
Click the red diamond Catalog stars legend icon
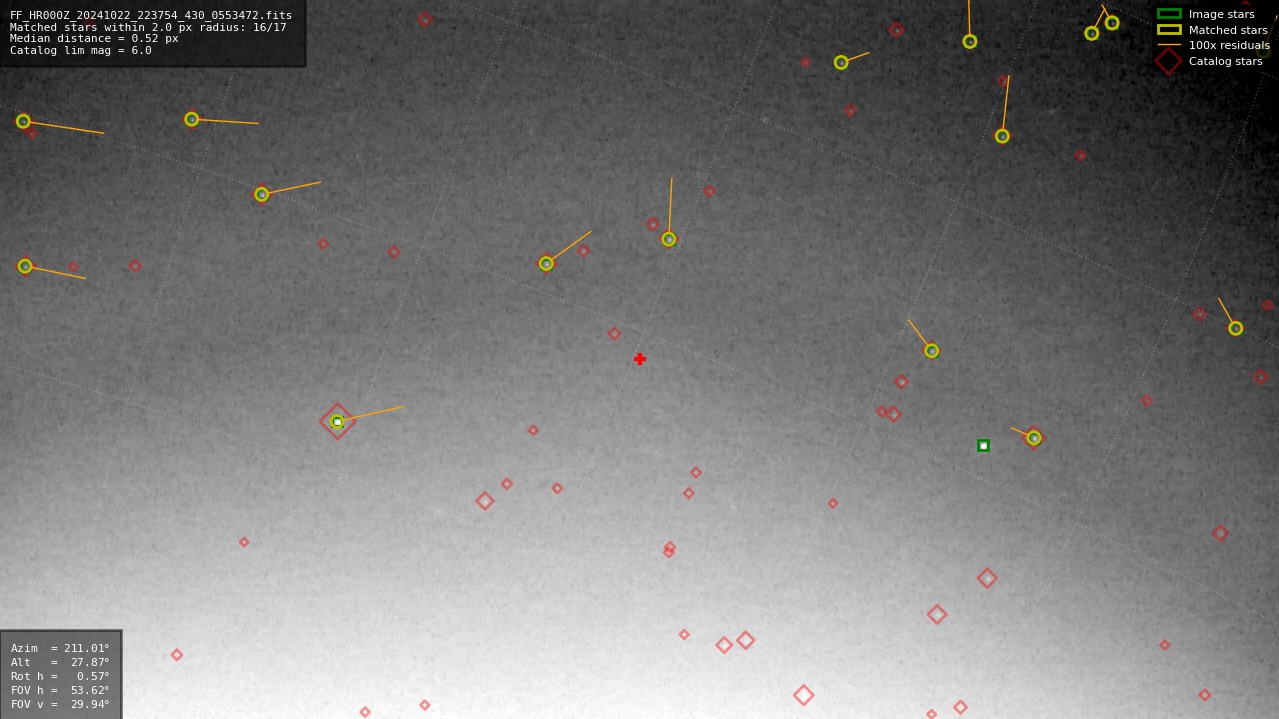tap(1169, 61)
